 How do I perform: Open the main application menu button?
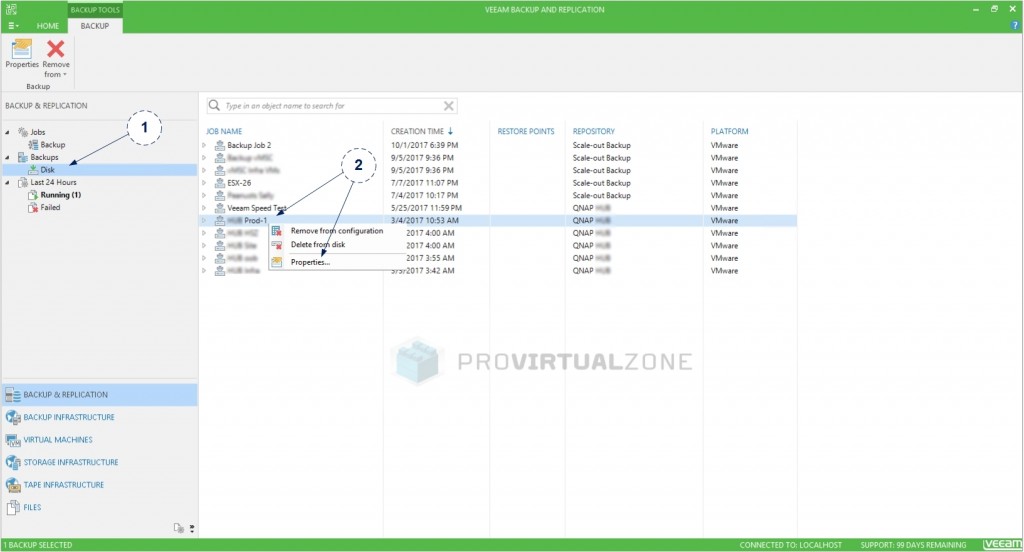point(13,25)
